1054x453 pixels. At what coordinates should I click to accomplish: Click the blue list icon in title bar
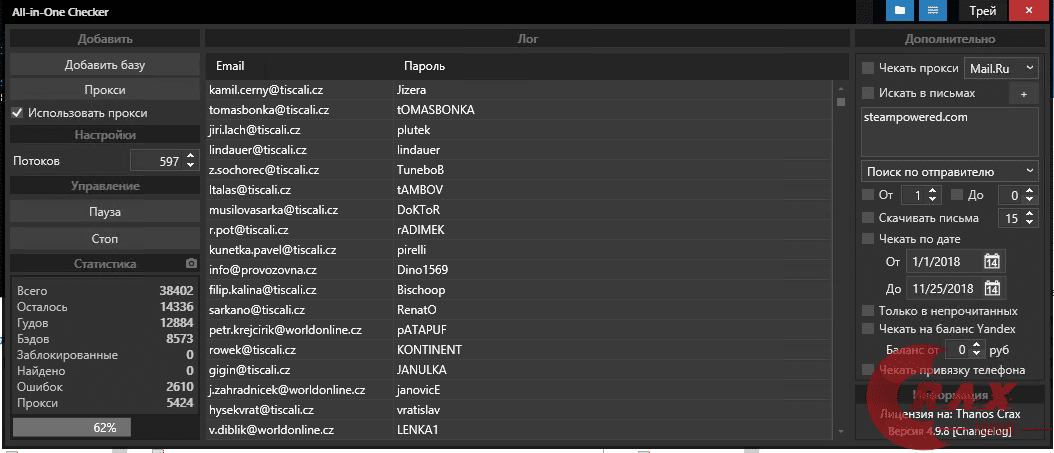click(x=933, y=11)
